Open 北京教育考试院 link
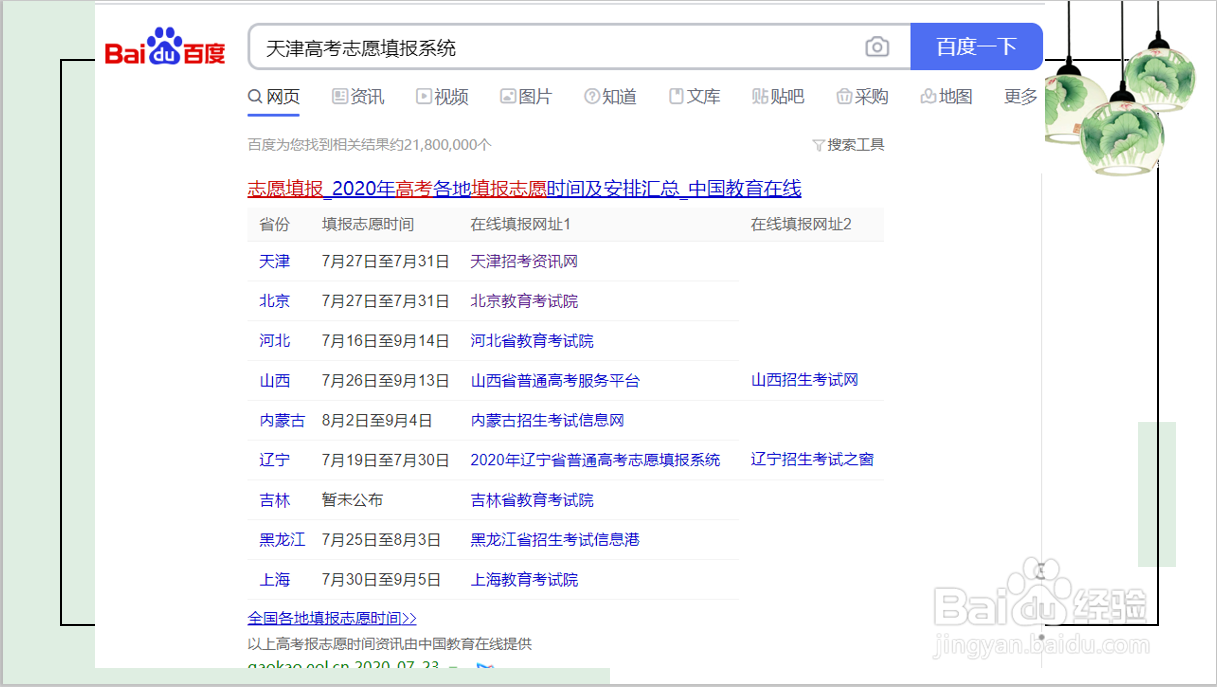This screenshot has width=1217, height=687. (524, 301)
